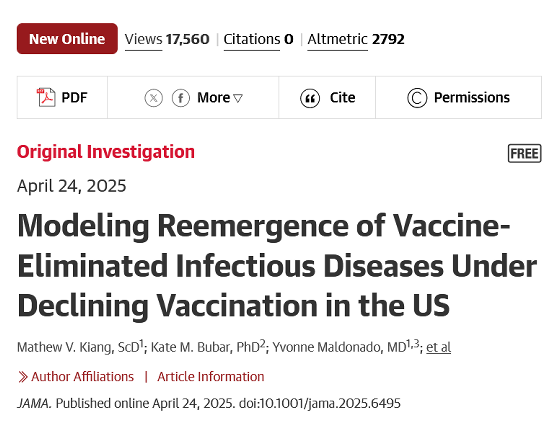Image resolution: width=560 pixels, height=426 pixels.
Task: Click the quotation mark Cite icon
Action: [310, 98]
